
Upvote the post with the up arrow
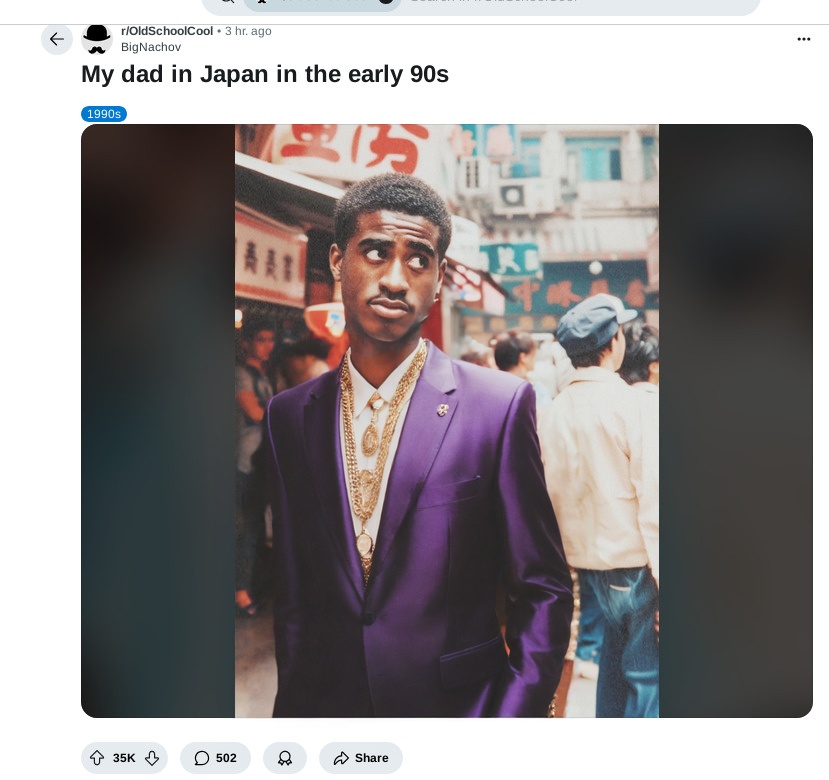tap(97, 758)
